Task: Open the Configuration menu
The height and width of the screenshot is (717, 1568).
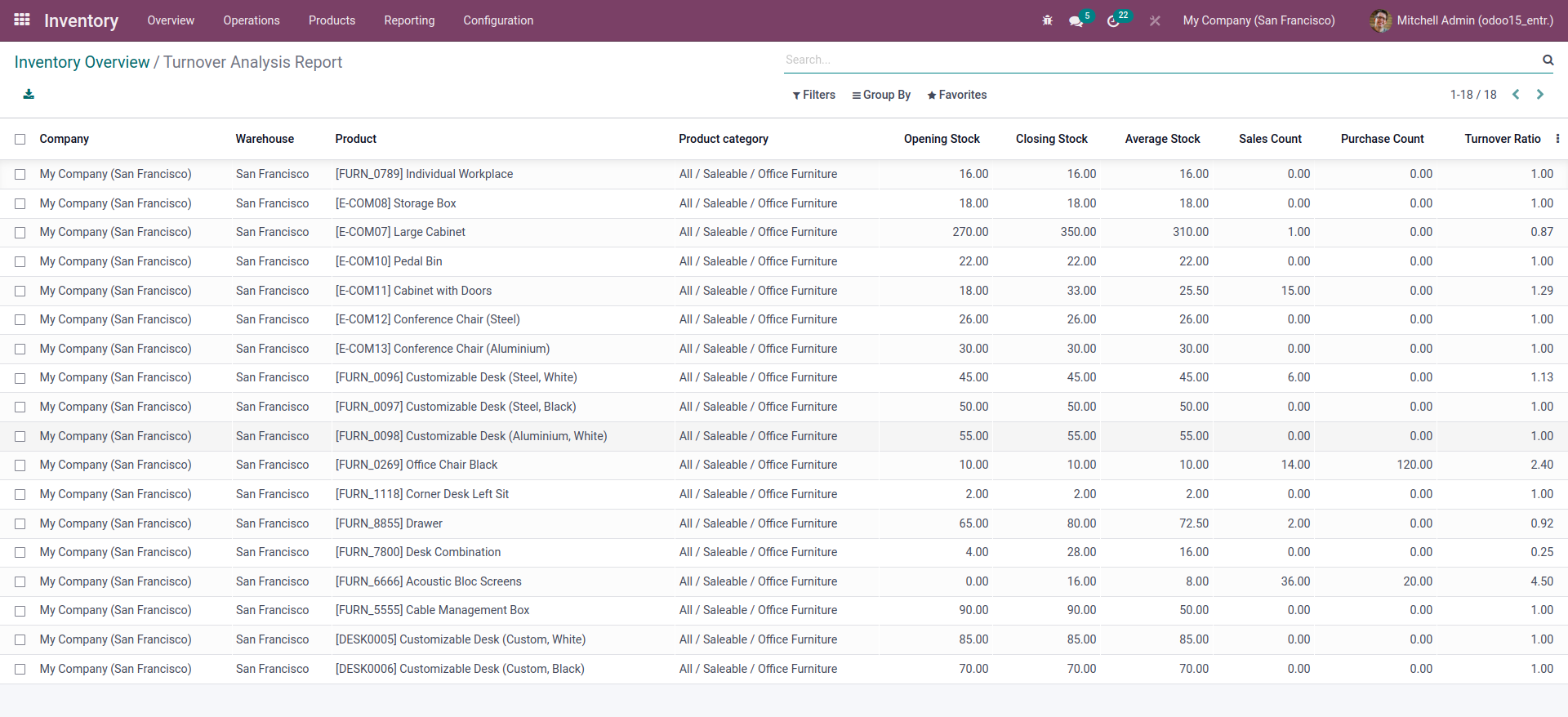Action: (x=498, y=20)
